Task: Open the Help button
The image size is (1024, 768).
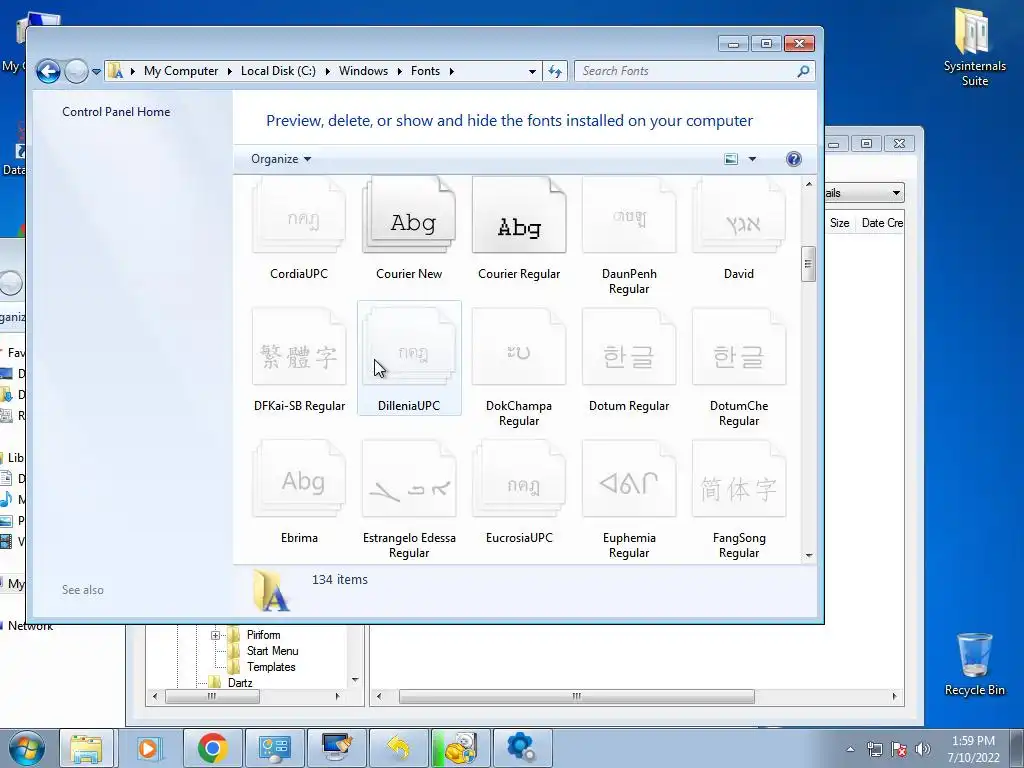Action: pyautogui.click(x=793, y=159)
